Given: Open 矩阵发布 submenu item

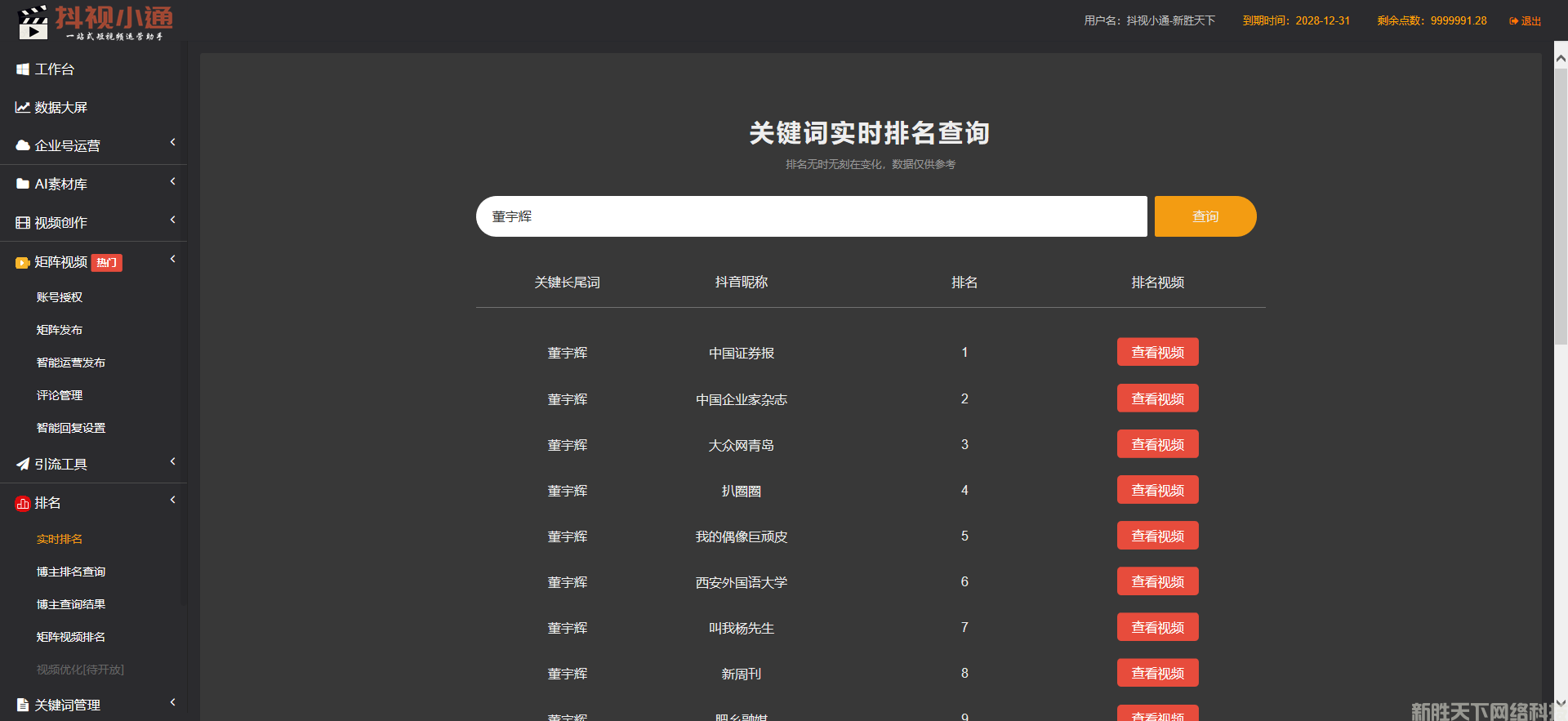Looking at the screenshot, I should click(60, 330).
